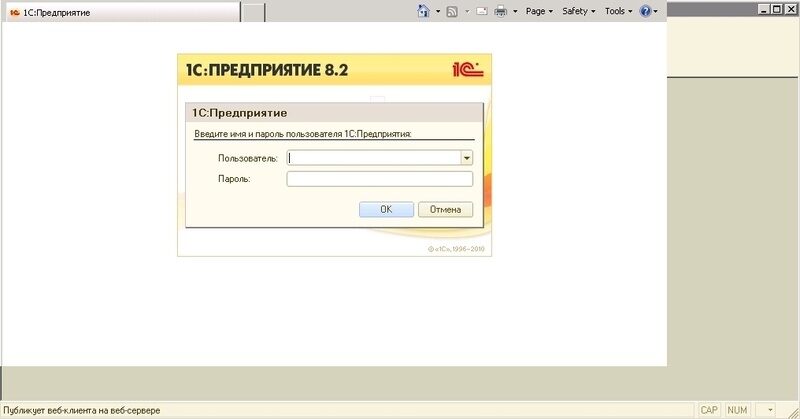Click into the Пароль password field
The image size is (800, 419).
(x=380, y=179)
